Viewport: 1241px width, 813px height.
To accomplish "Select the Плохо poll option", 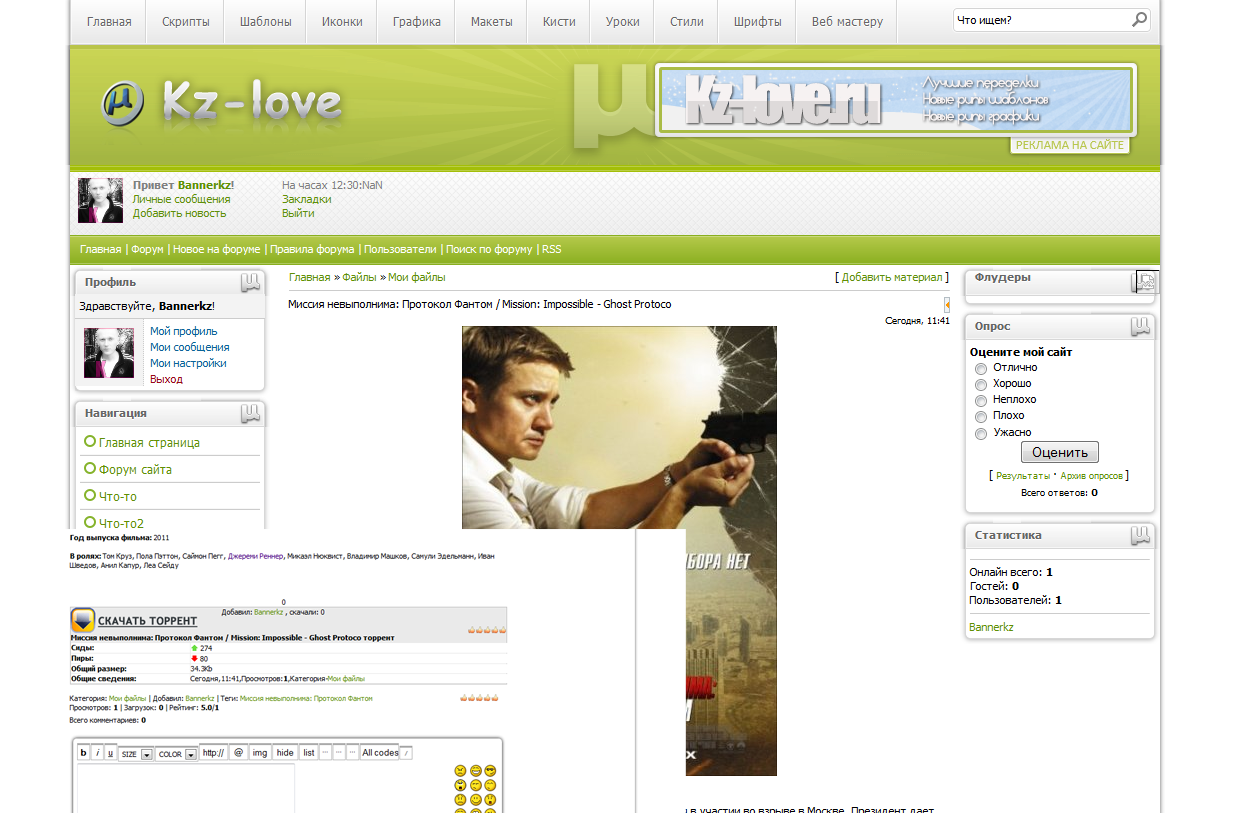I will coord(981,417).
